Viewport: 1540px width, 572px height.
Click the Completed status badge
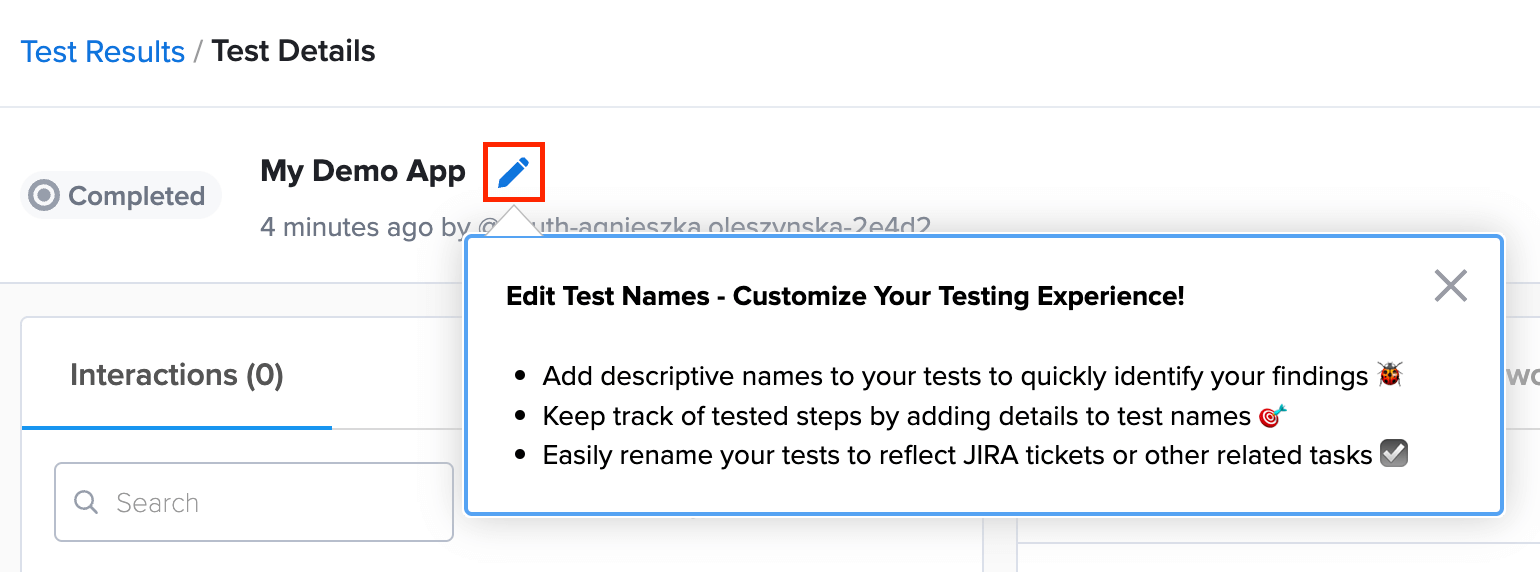click(x=120, y=196)
